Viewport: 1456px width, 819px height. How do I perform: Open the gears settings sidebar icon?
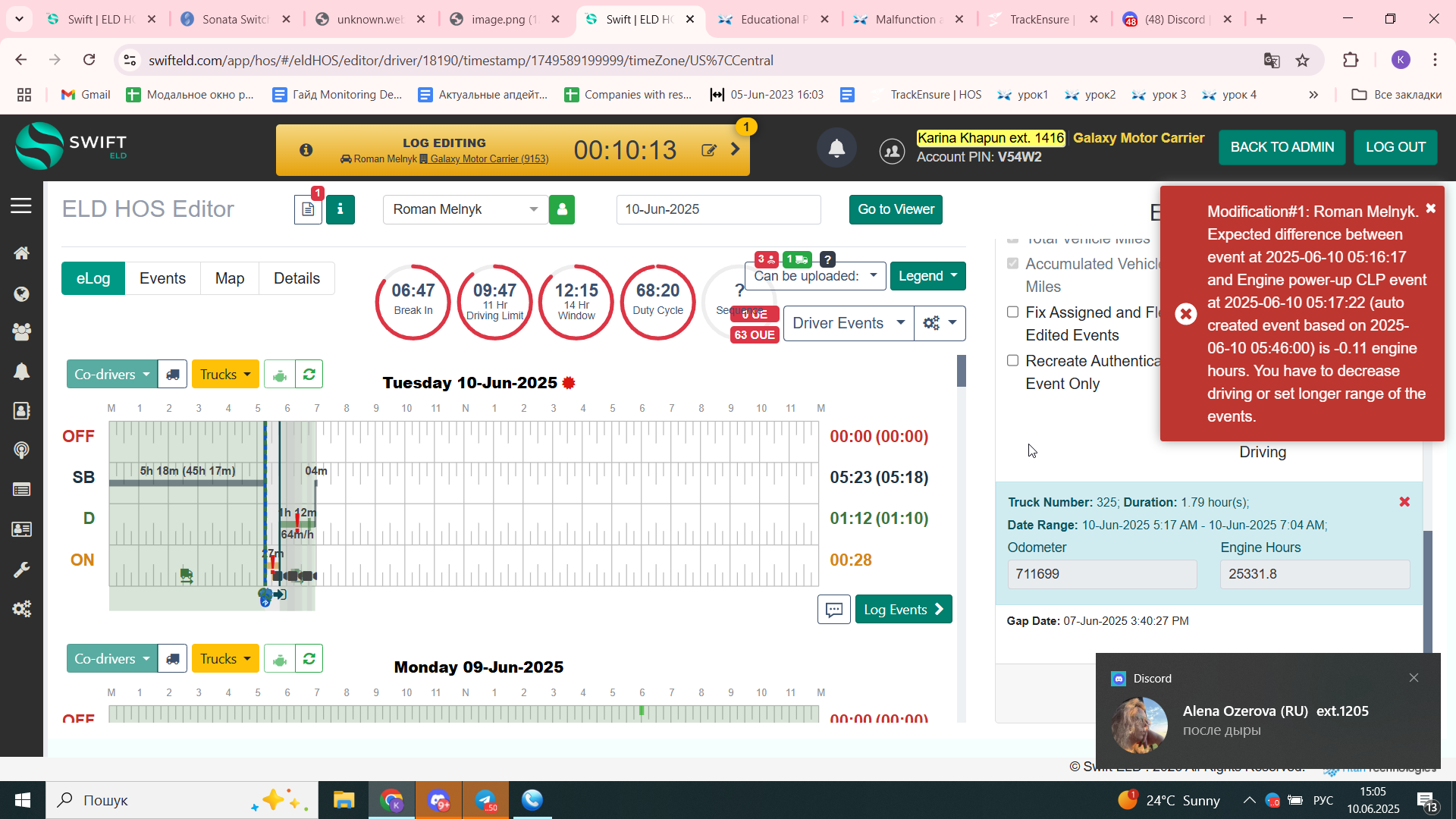[21, 609]
